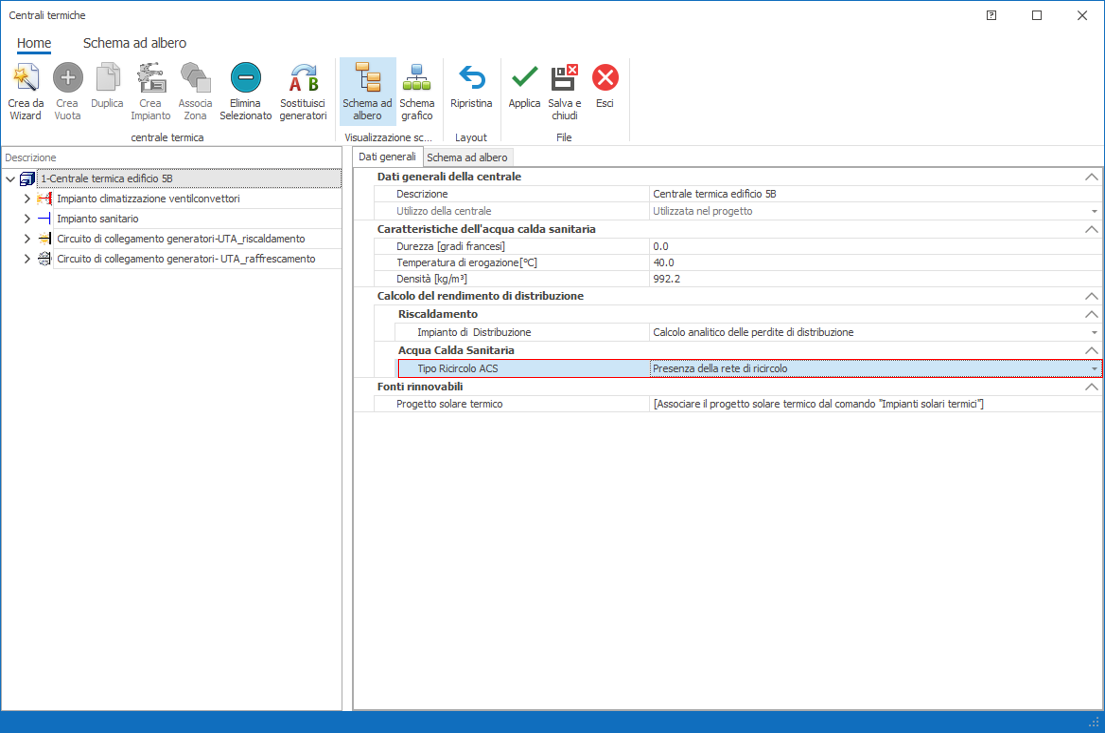Screen dimensions: 1105x733
Task: Click the Esci red icon
Action: [605, 78]
